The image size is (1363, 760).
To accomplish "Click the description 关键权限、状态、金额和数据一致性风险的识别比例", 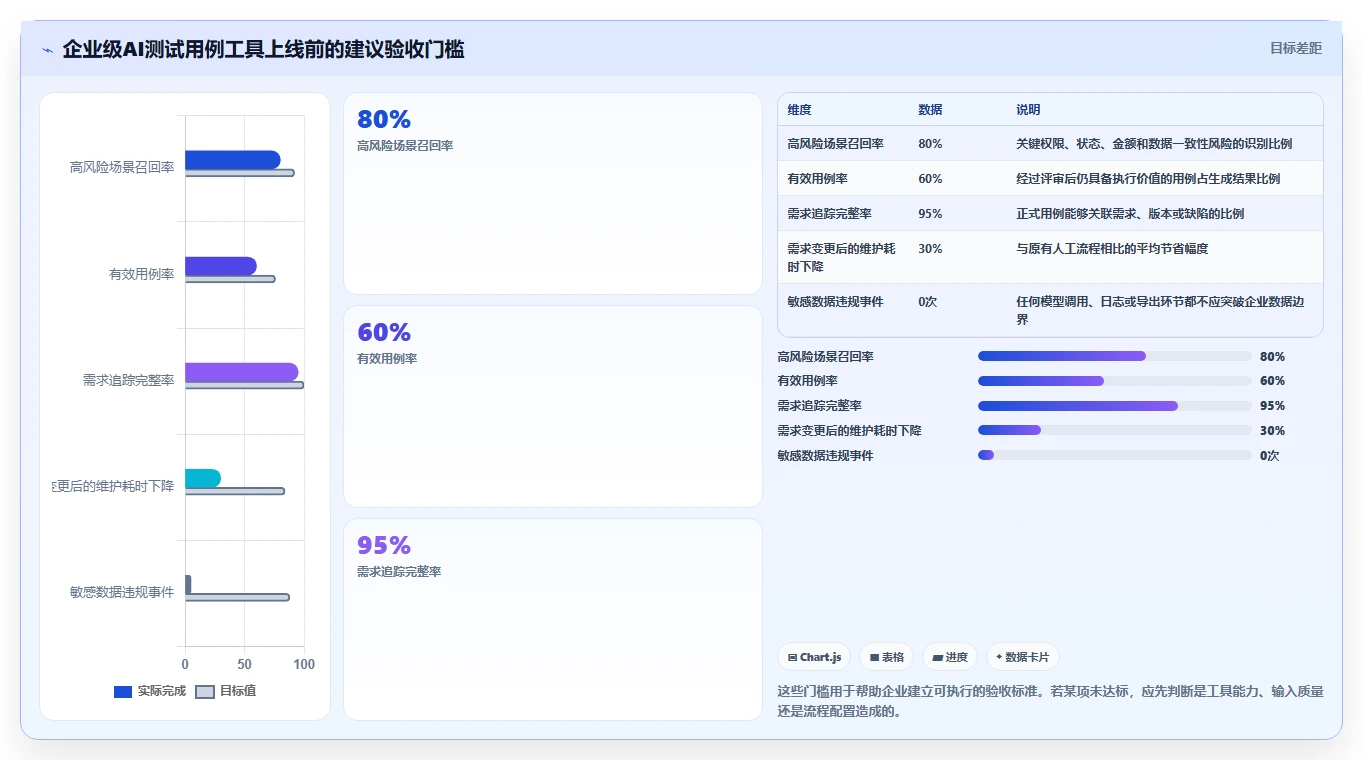I will point(1154,144).
